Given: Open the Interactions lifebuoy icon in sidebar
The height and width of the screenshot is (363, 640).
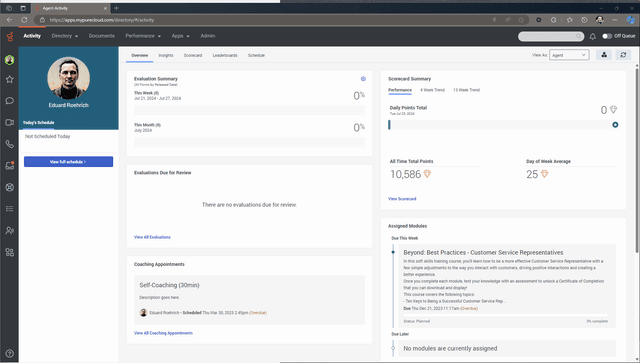Looking at the screenshot, I should [x=9, y=187].
